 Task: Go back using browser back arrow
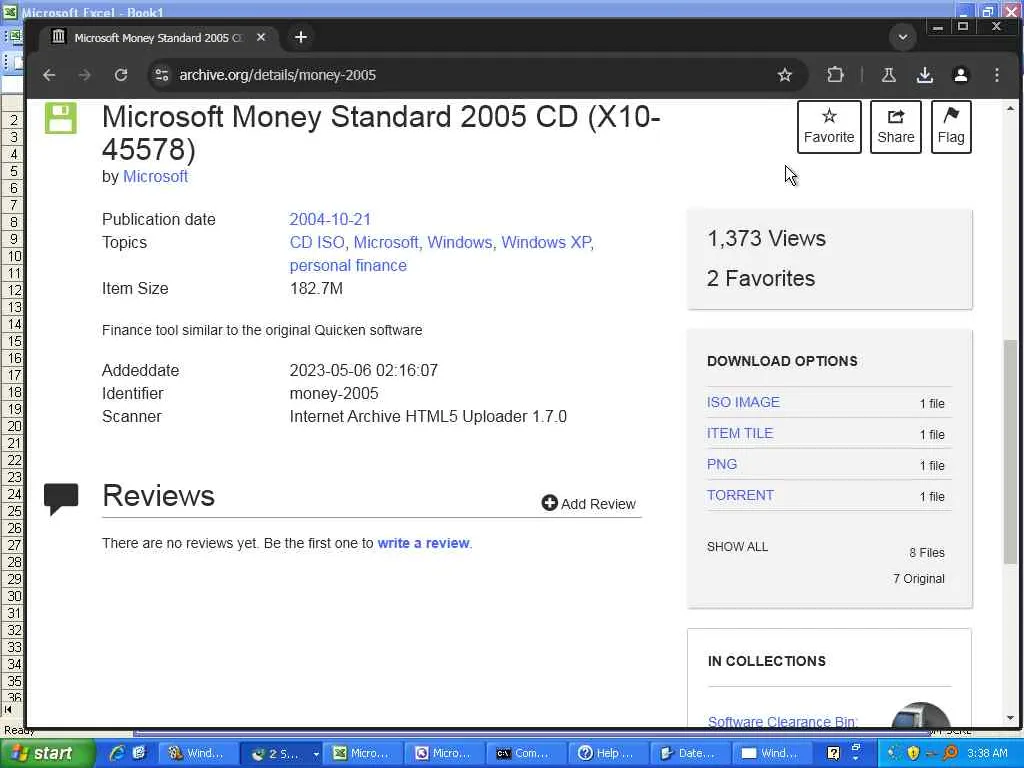coord(49,75)
